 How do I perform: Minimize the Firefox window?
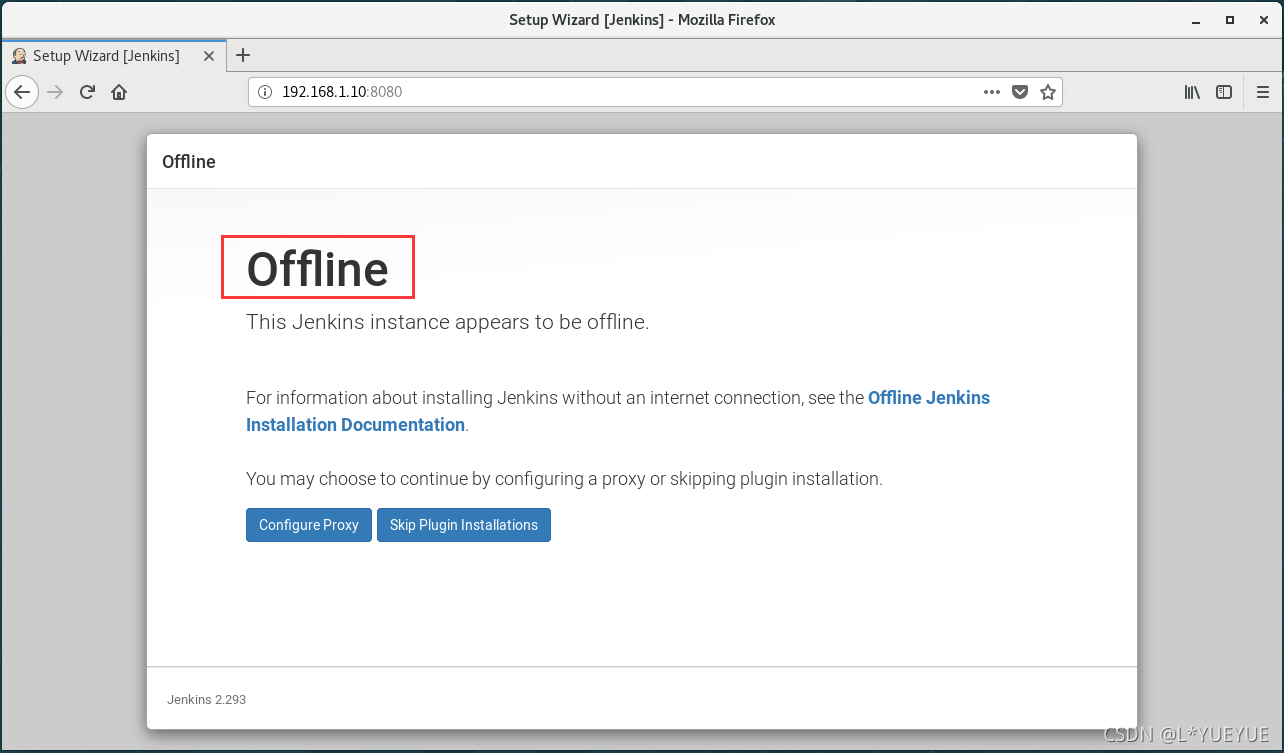coord(1195,19)
